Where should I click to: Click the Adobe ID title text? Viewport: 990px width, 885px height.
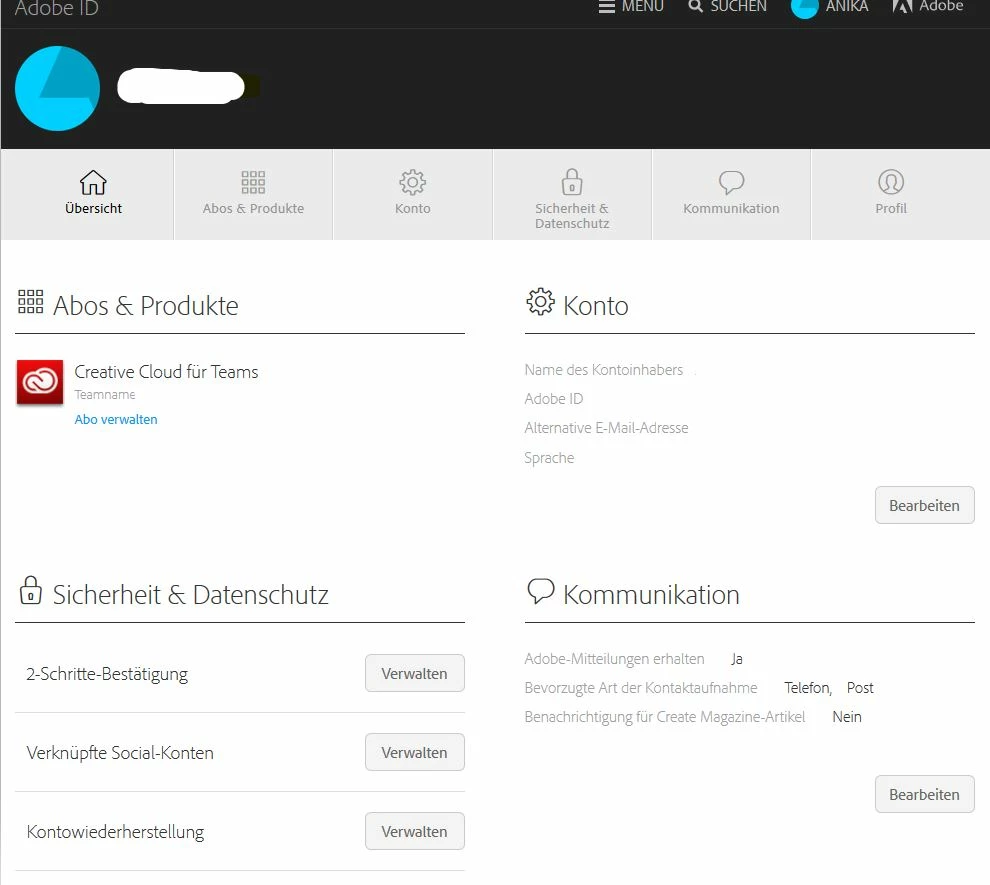pos(57,8)
